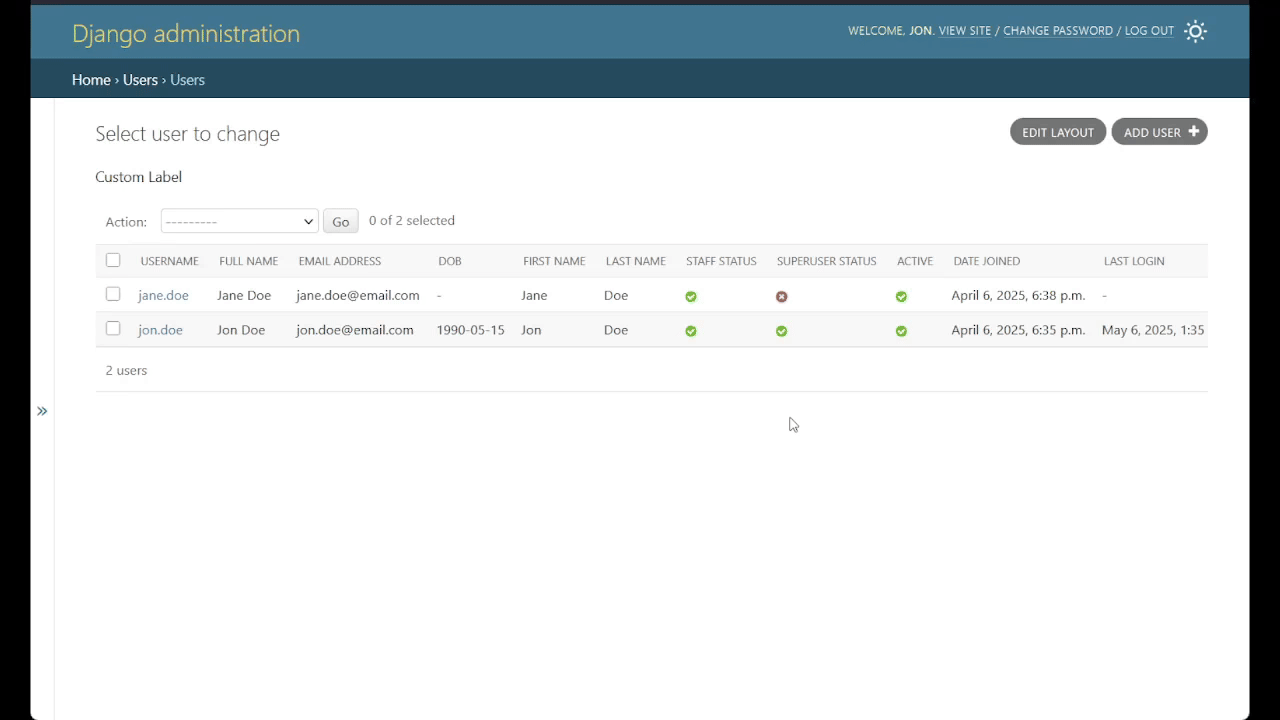Click jon.doe's green superuser status icon
Screen dimensions: 1280x720
781,330
